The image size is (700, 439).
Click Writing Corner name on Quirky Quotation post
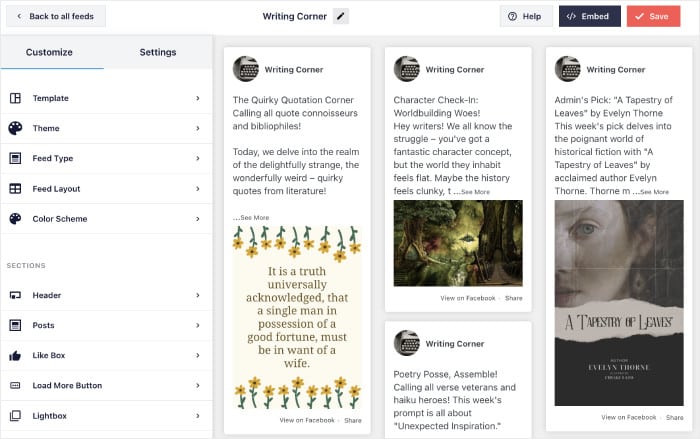(294, 69)
